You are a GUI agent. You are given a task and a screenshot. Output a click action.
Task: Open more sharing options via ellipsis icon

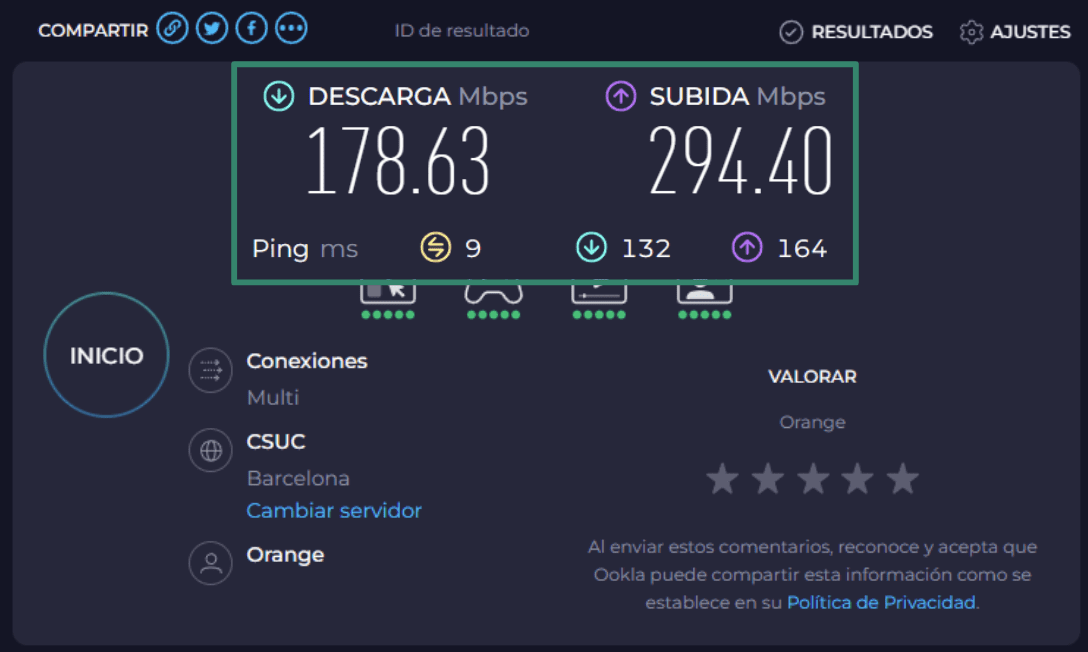[291, 28]
